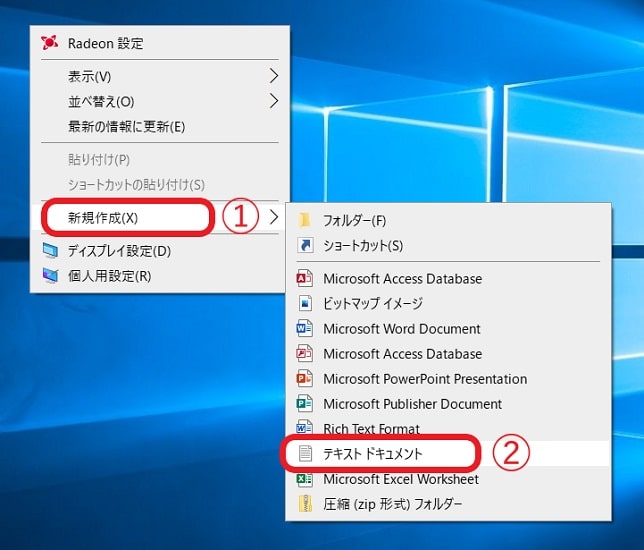644x550 pixels.
Task: Click the Publisher Document icon
Action: (x=305, y=404)
